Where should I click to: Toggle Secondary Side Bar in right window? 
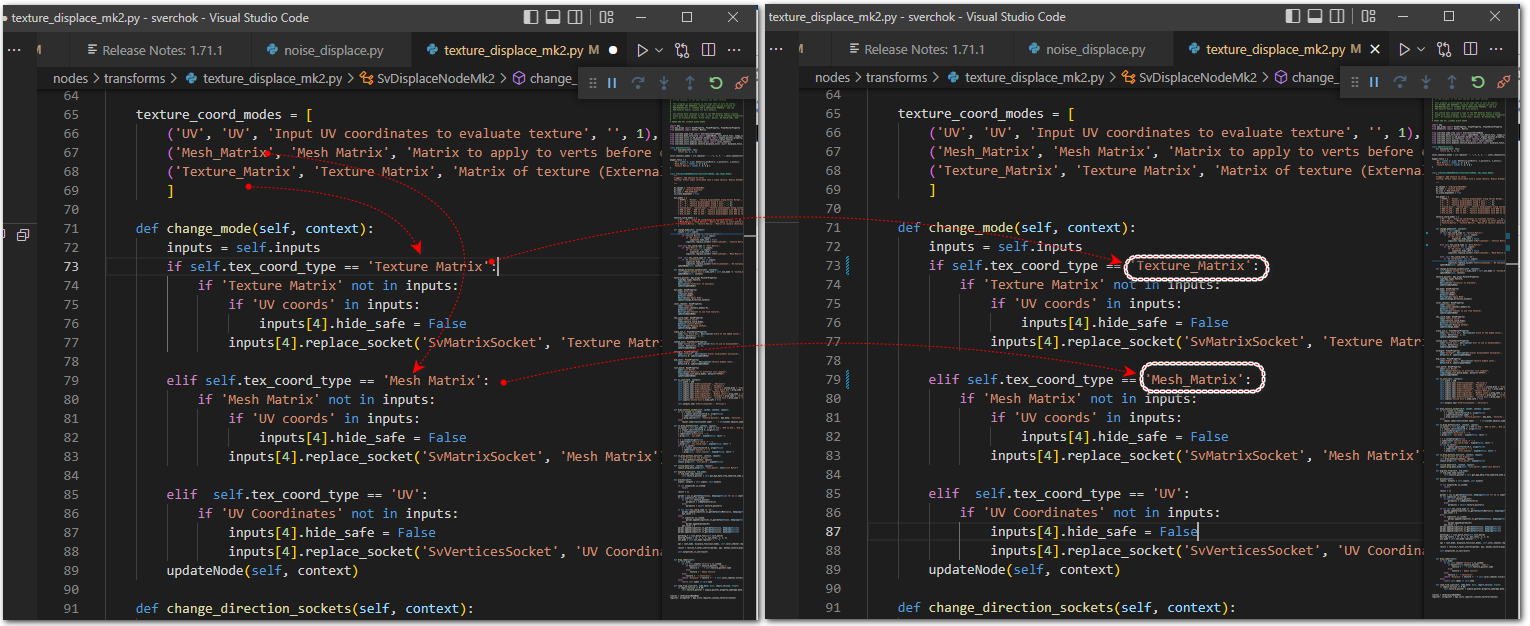tap(1337, 17)
